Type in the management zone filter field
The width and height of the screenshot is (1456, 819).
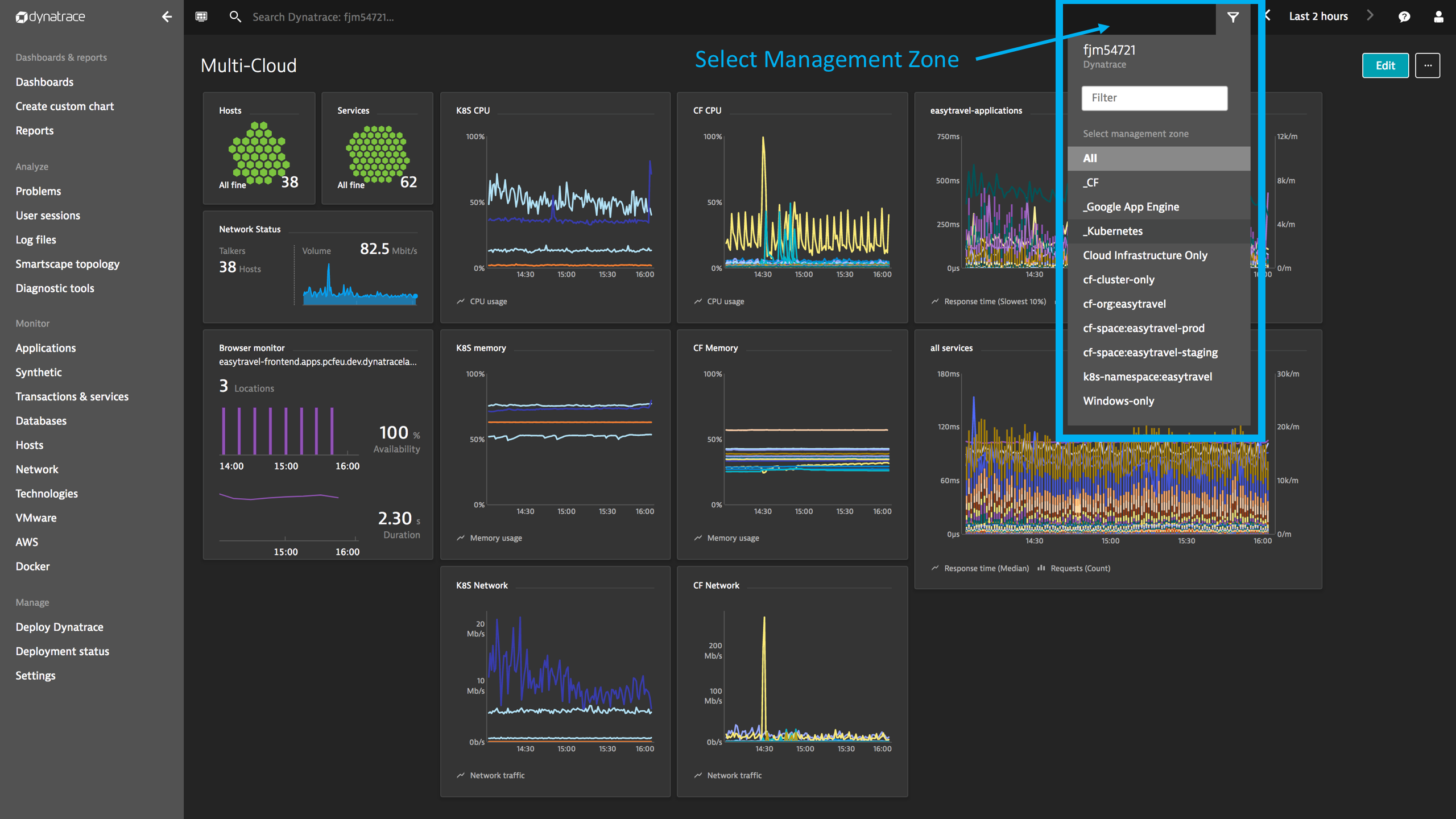1155,97
